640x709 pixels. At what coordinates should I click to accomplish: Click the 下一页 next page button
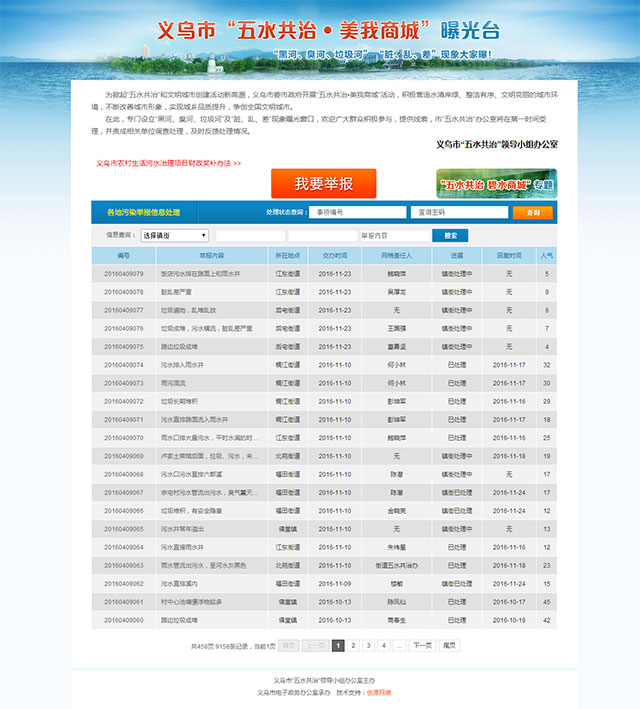(x=422, y=646)
